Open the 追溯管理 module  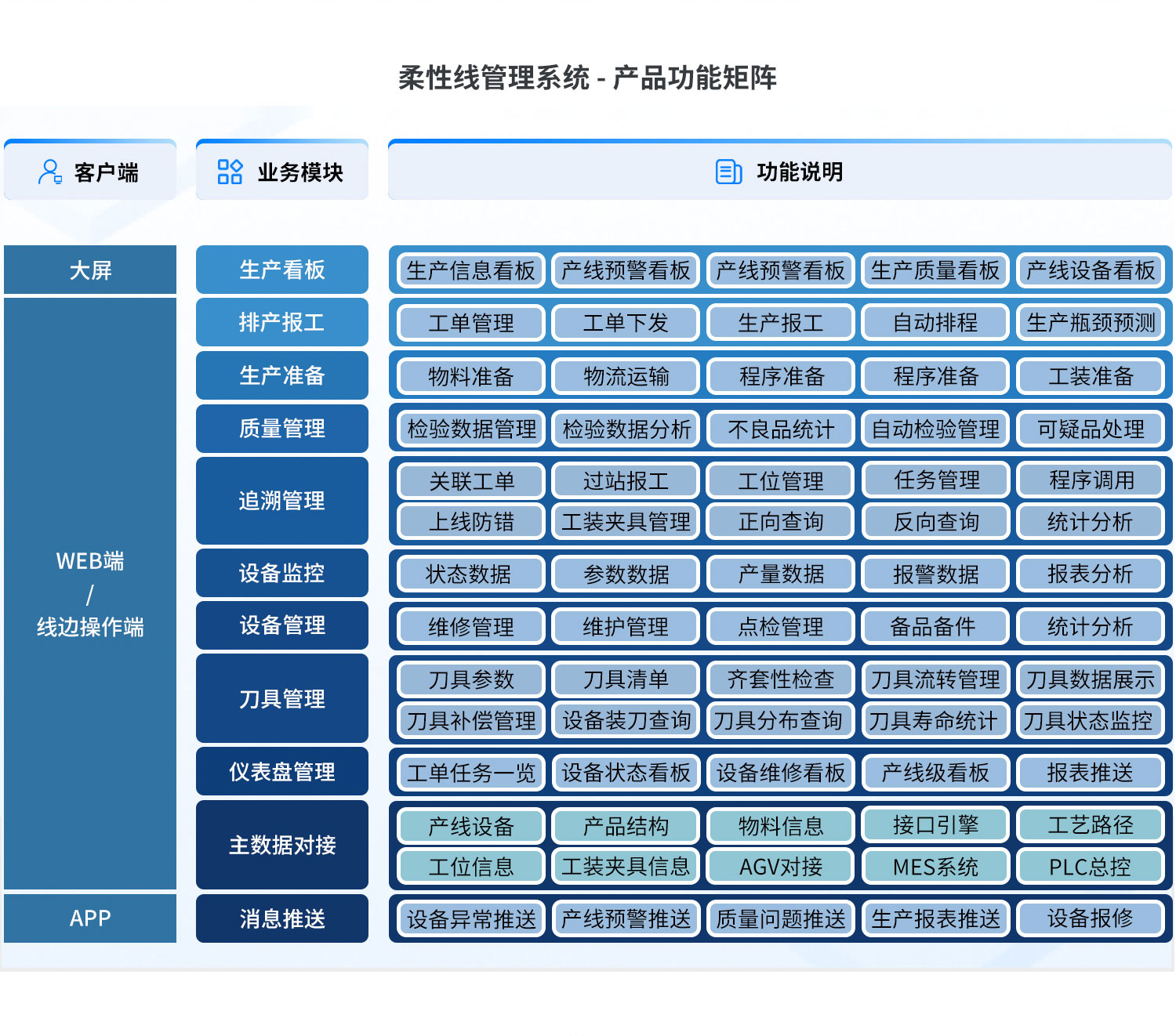pyautogui.click(x=282, y=501)
